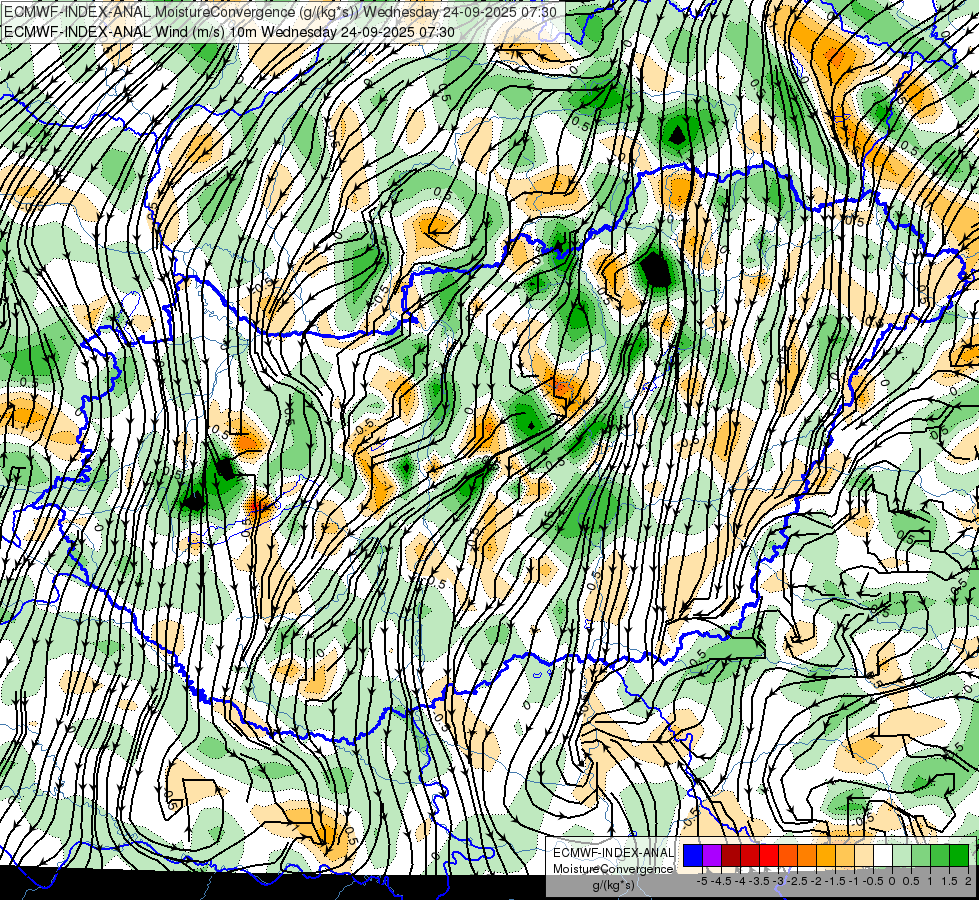The width and height of the screenshot is (979, 900).
Task: Click the legend scale label -4
Action: tap(740, 881)
